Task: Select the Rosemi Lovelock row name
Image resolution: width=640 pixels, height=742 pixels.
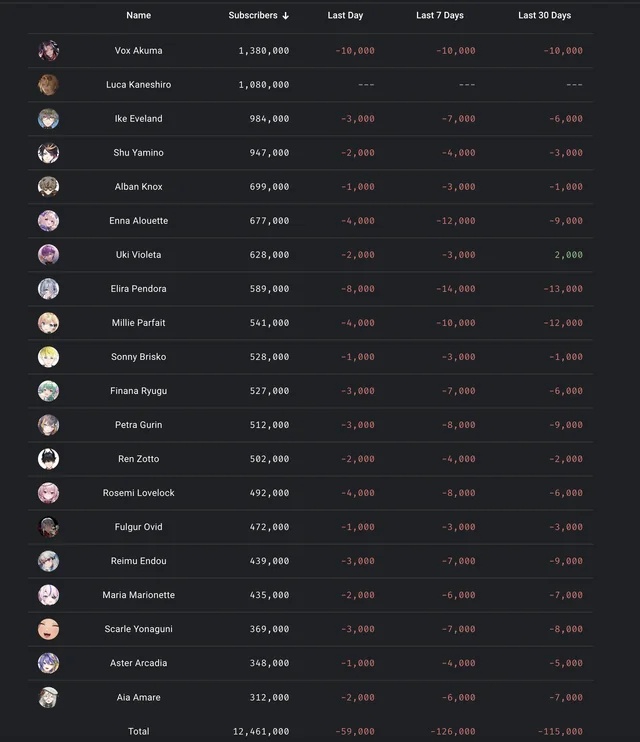Action: (139, 493)
